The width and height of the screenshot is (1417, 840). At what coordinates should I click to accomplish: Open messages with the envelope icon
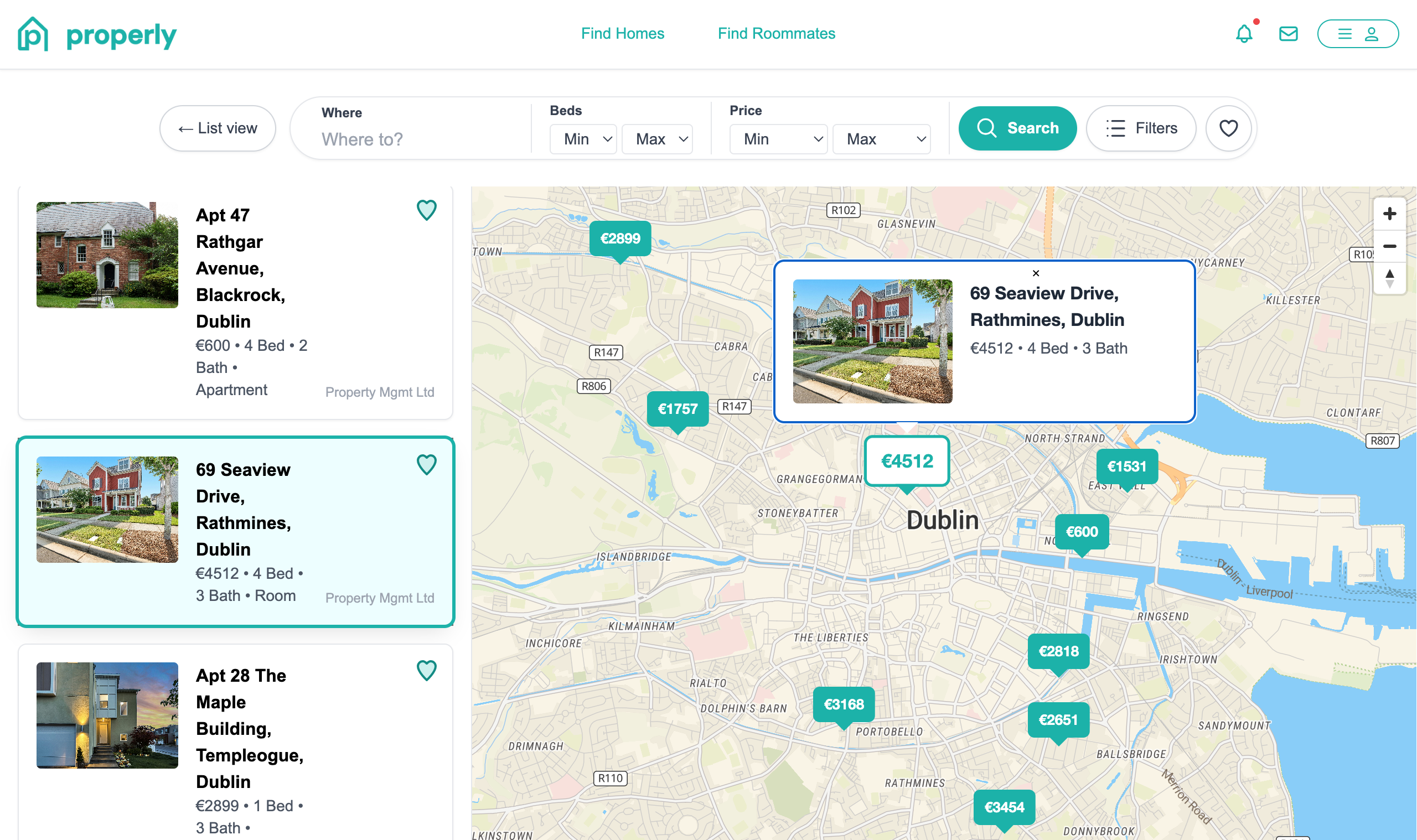(x=1288, y=34)
